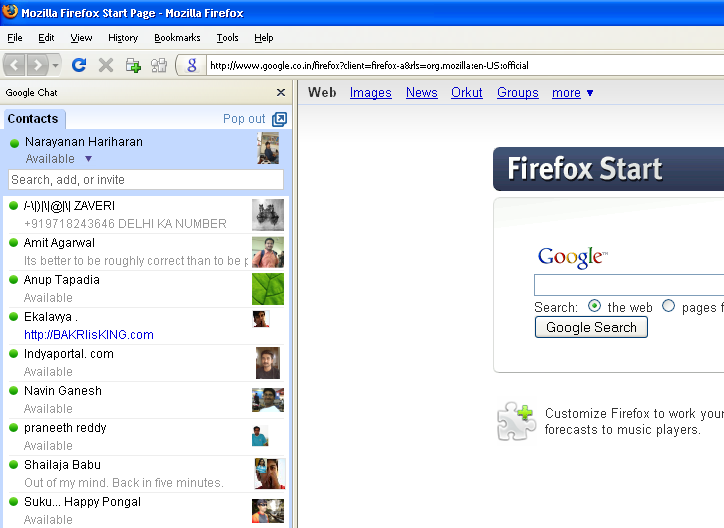Open the Available status dropdown arrow
The width and height of the screenshot is (724, 528).
pos(88,159)
